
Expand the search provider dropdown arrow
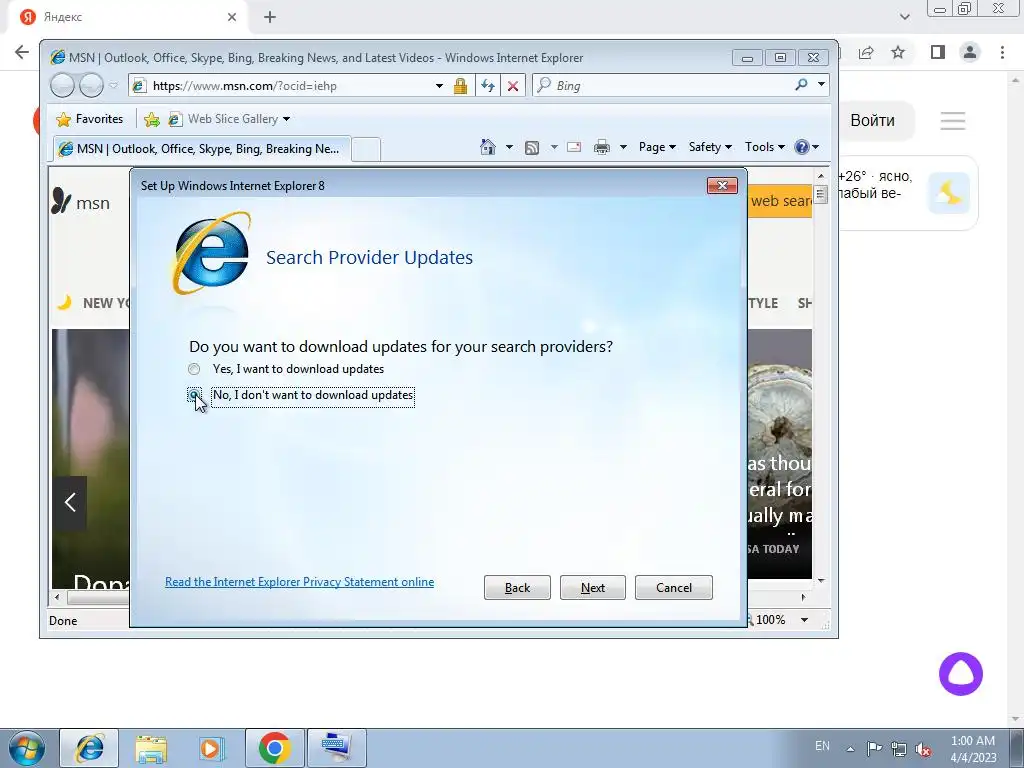point(821,84)
